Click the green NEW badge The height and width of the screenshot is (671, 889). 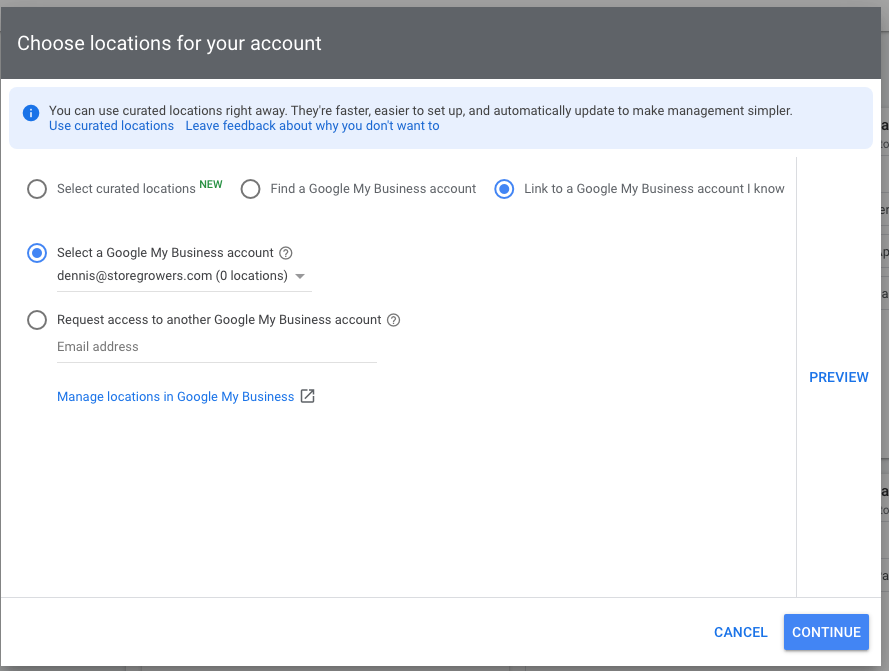tap(211, 184)
